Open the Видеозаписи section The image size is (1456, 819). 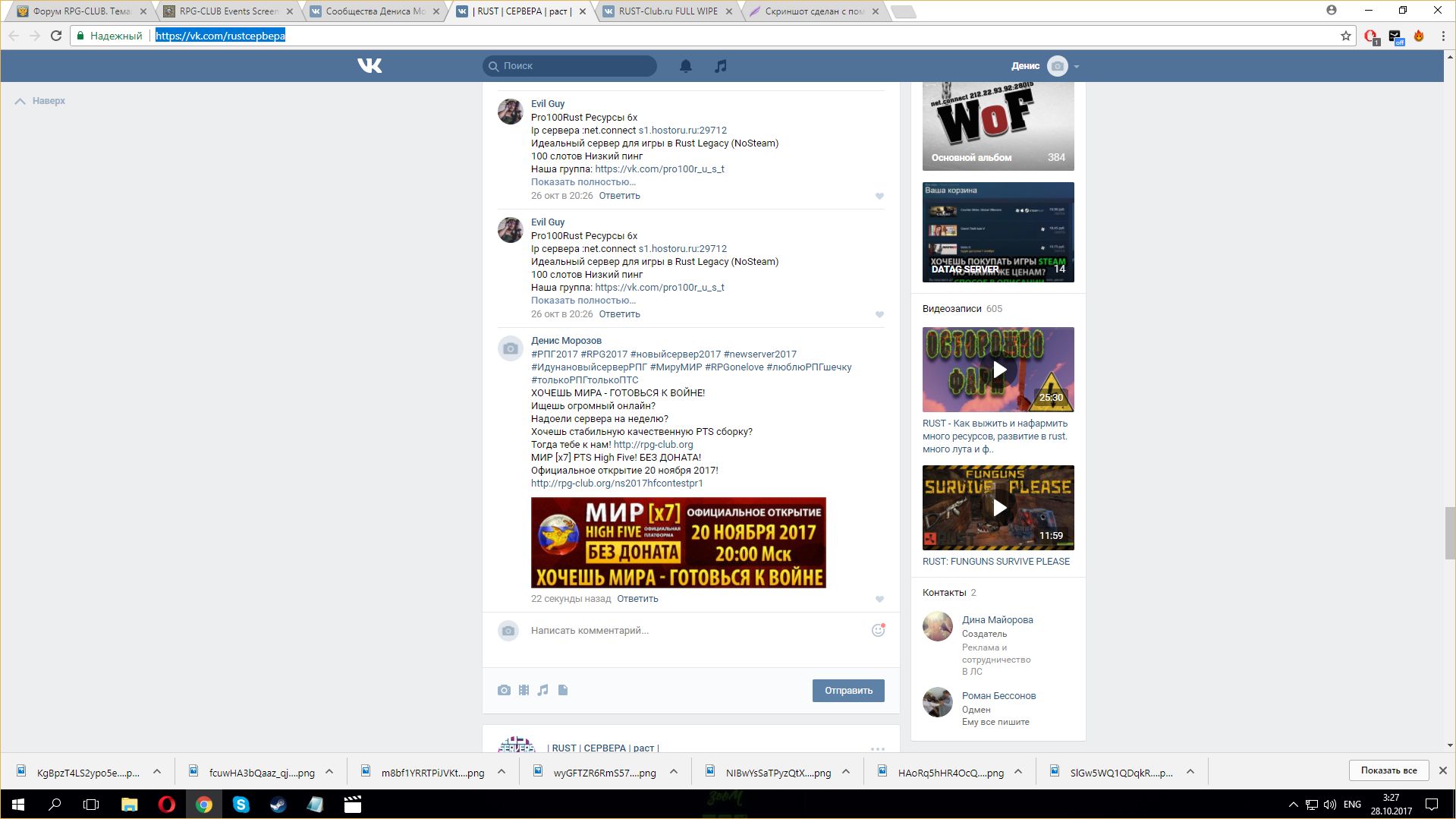point(951,309)
